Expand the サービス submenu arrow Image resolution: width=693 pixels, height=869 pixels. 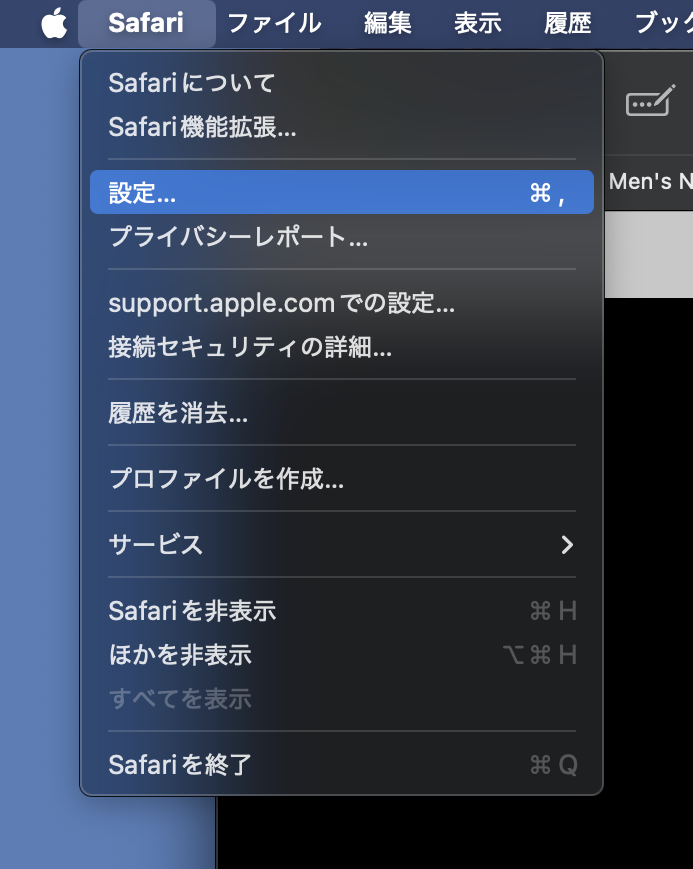point(567,545)
